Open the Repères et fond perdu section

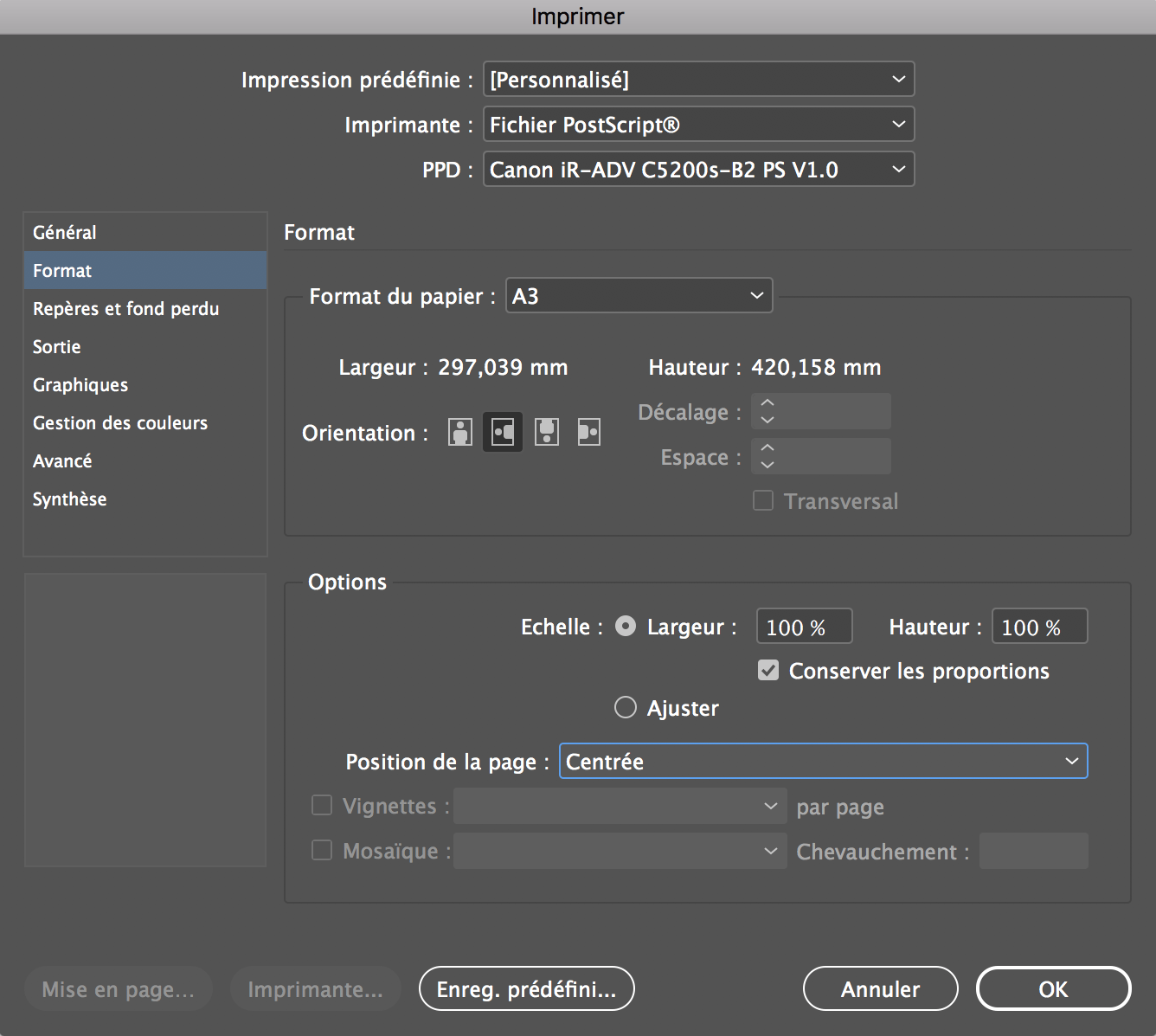pyautogui.click(x=125, y=309)
